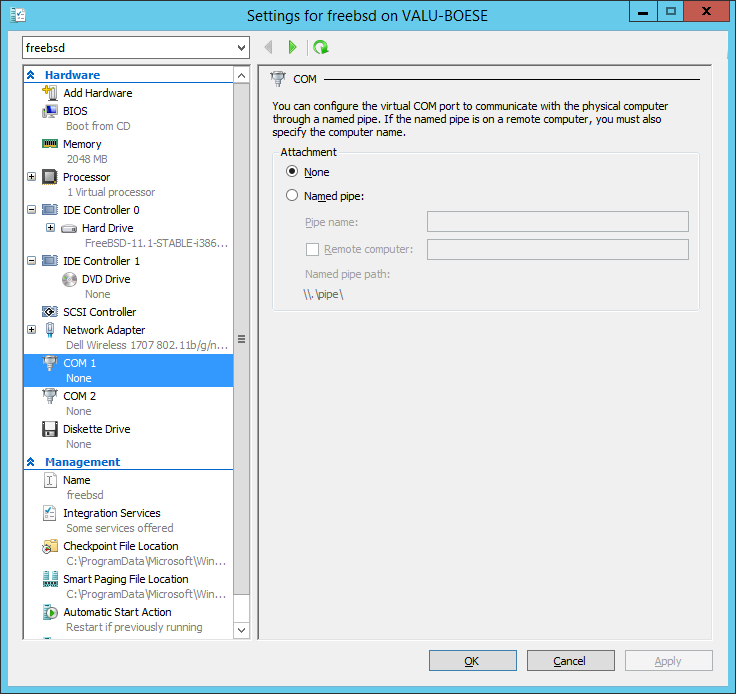Screen dimensions: 736x694
Task: Click the Smart Paging File Location icon
Action: point(50,579)
